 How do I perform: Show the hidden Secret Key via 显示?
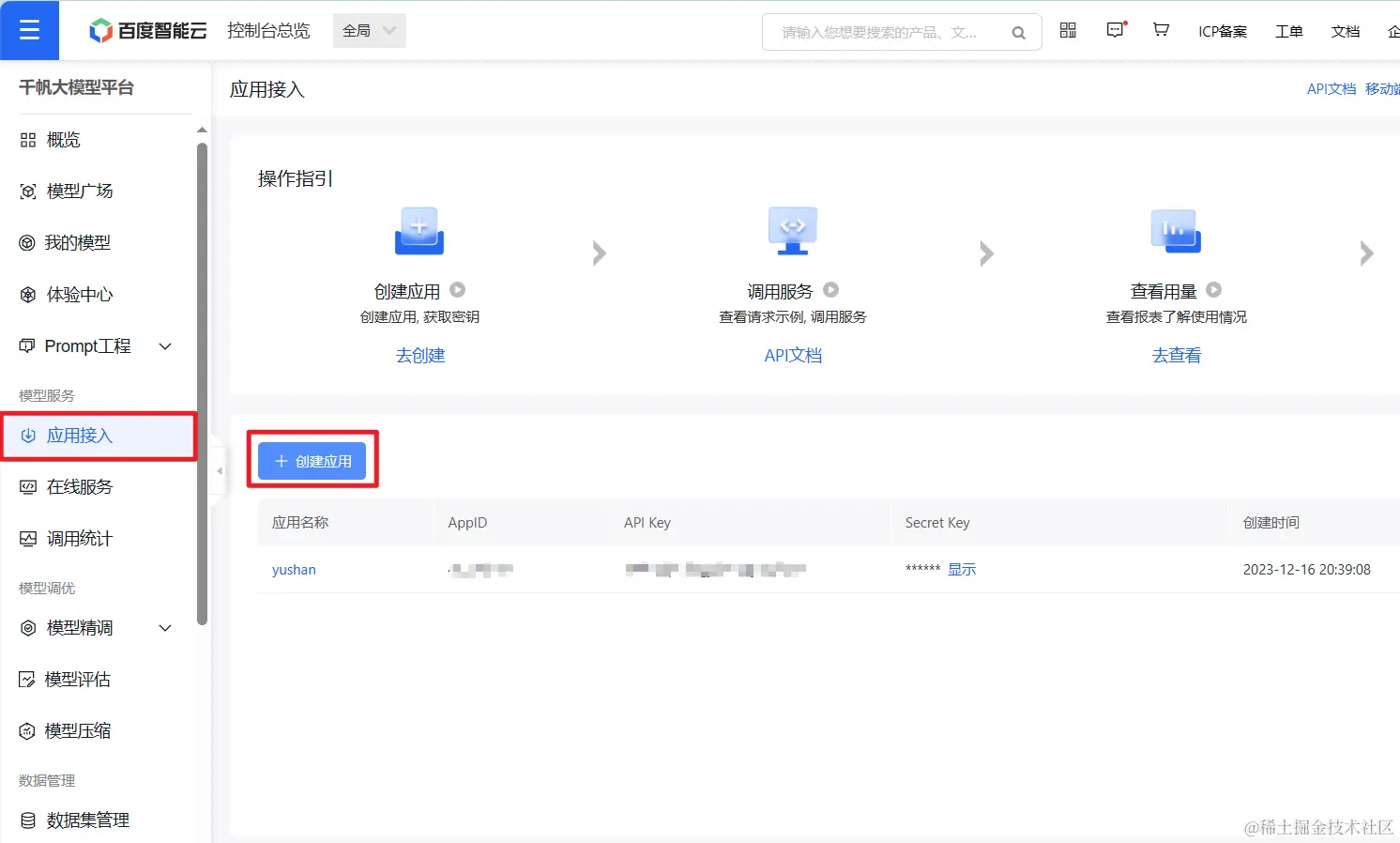point(962,570)
